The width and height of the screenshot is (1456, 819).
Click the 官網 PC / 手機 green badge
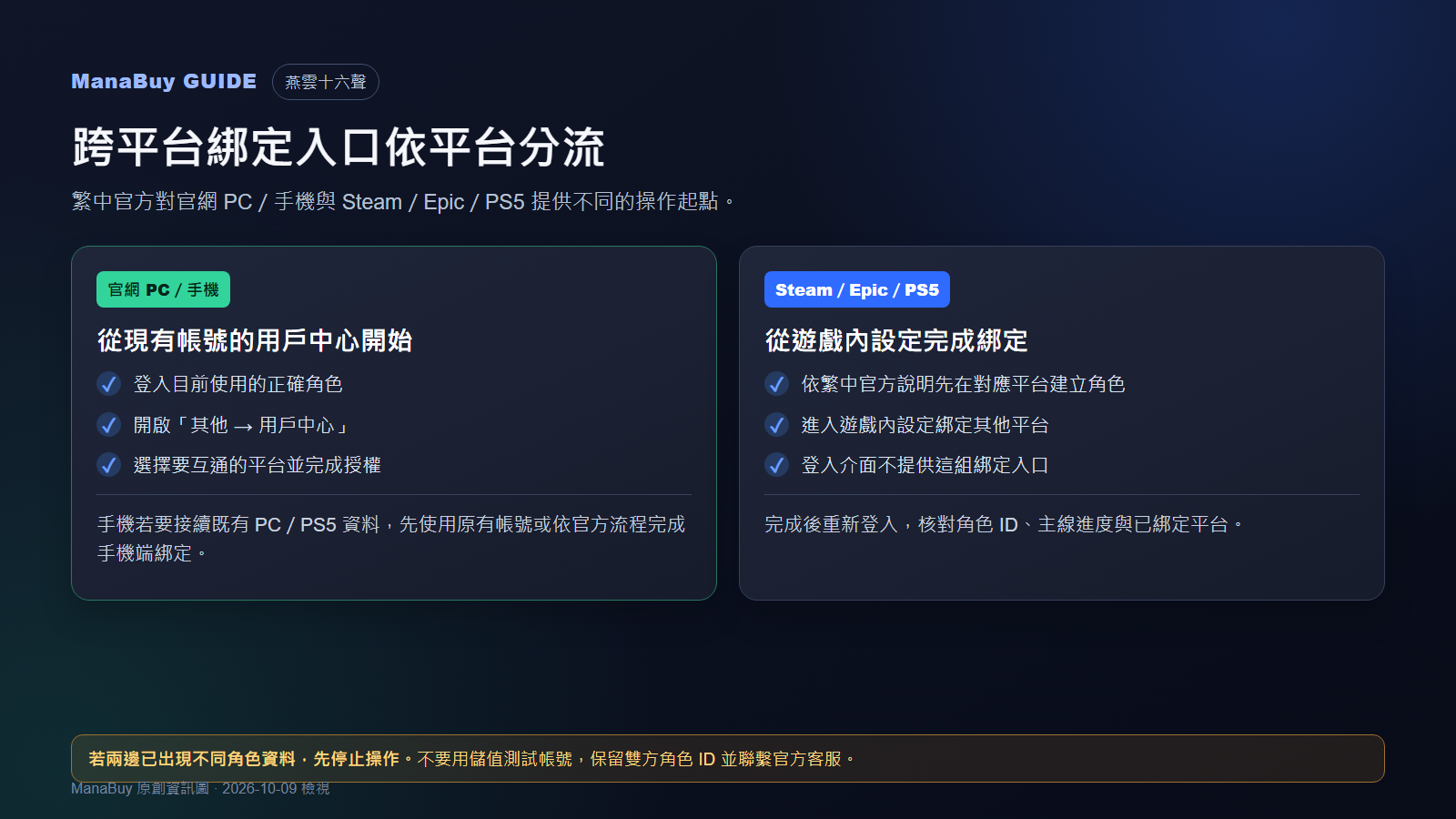point(164,289)
